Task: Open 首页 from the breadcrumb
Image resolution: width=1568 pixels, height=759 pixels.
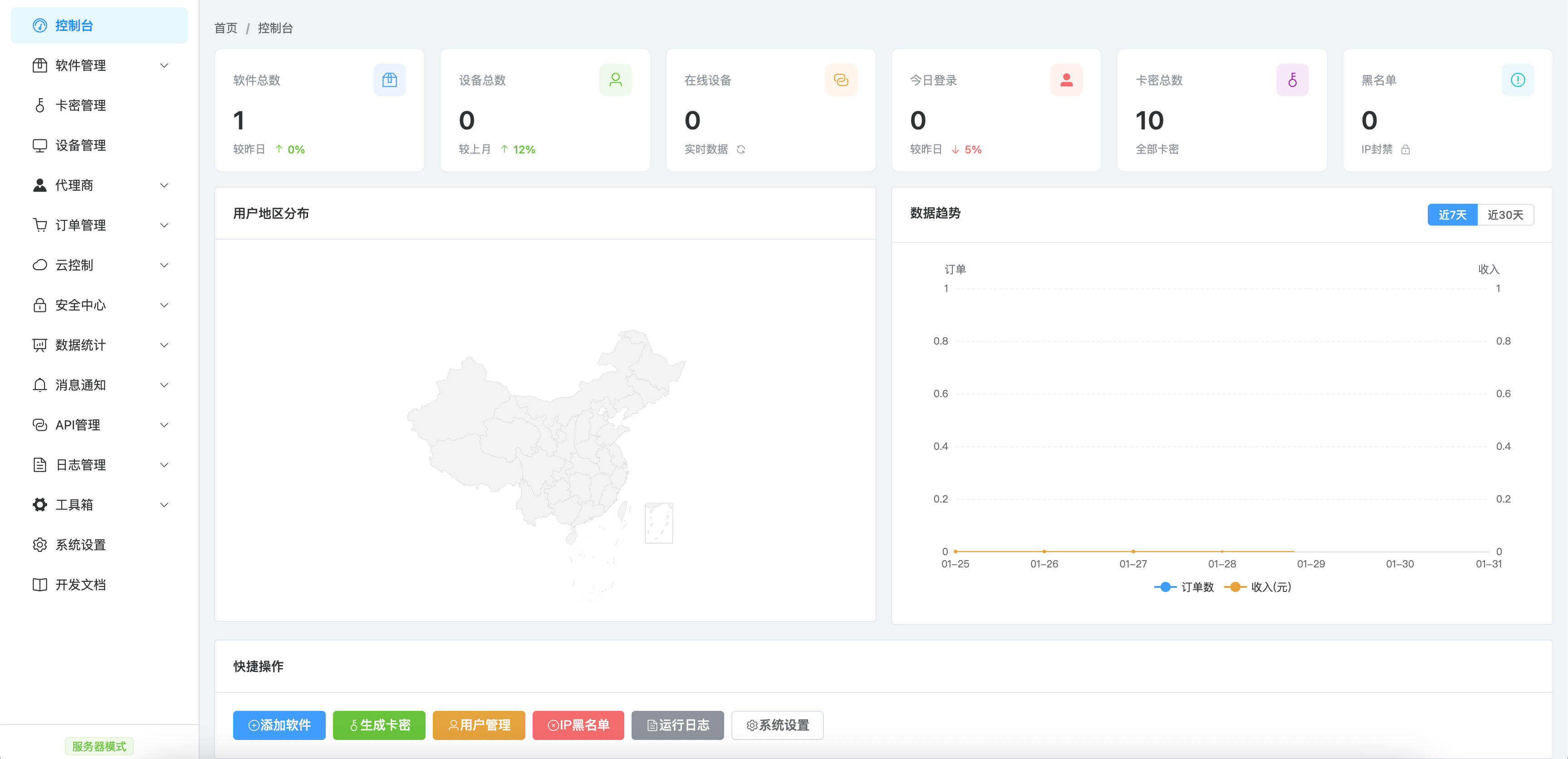Action: [226, 28]
